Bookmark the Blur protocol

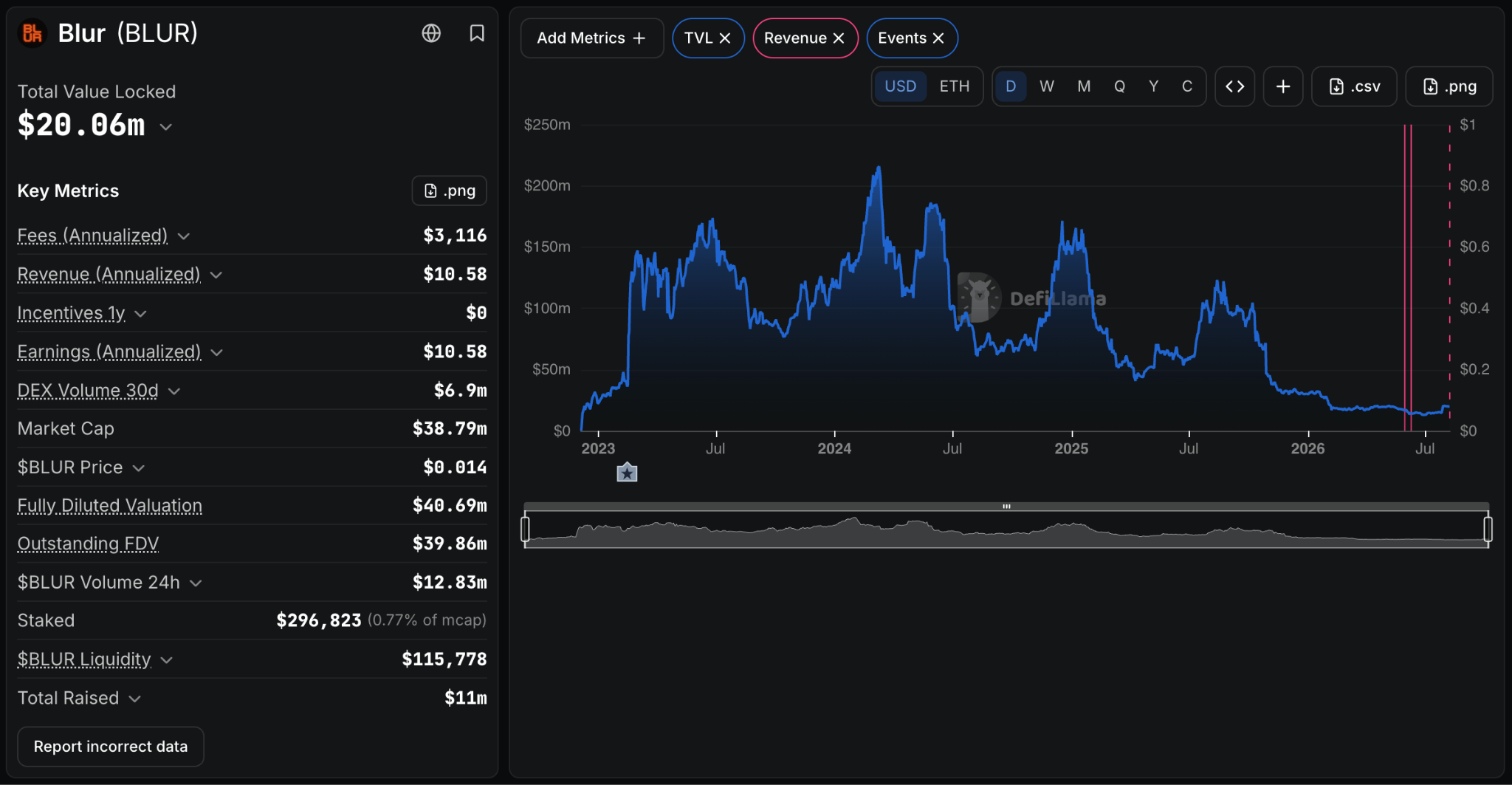coord(477,33)
